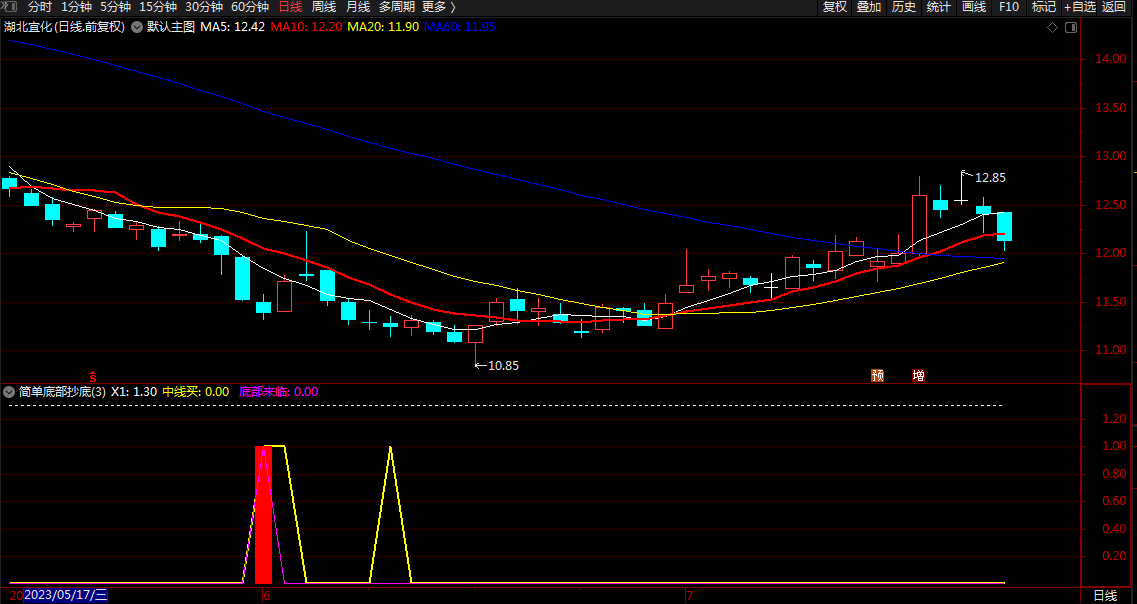The width and height of the screenshot is (1137, 604).
Task: Switch to the 5分钟 period tab
Action: click(115, 7)
